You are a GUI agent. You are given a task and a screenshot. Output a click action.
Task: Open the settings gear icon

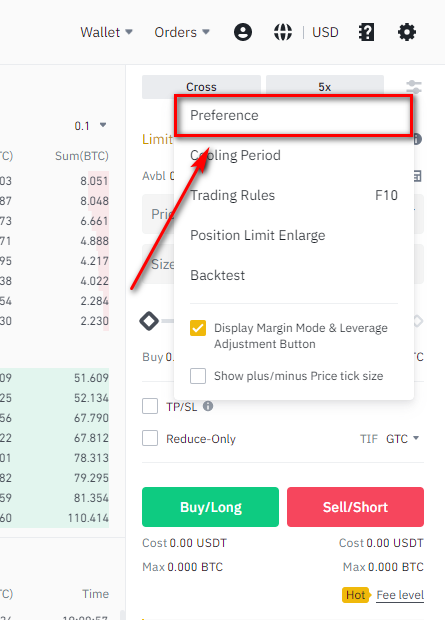[x=407, y=32]
